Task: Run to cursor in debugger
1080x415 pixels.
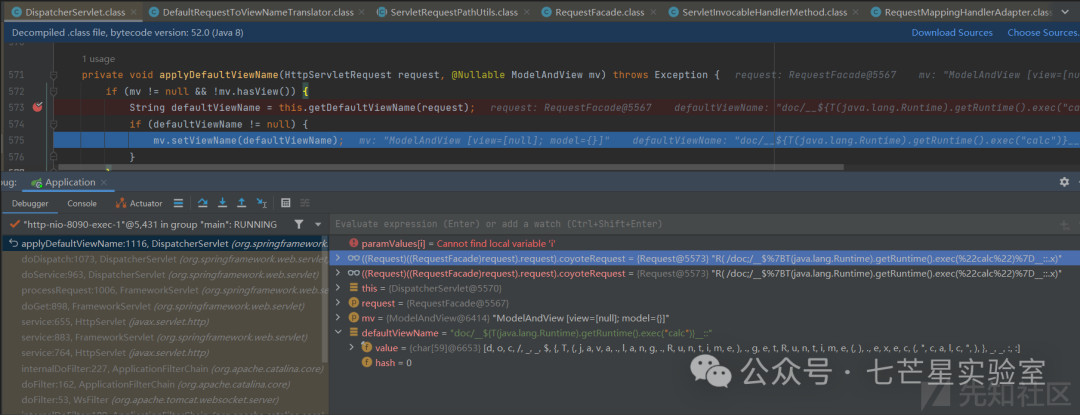Action: 262,203
